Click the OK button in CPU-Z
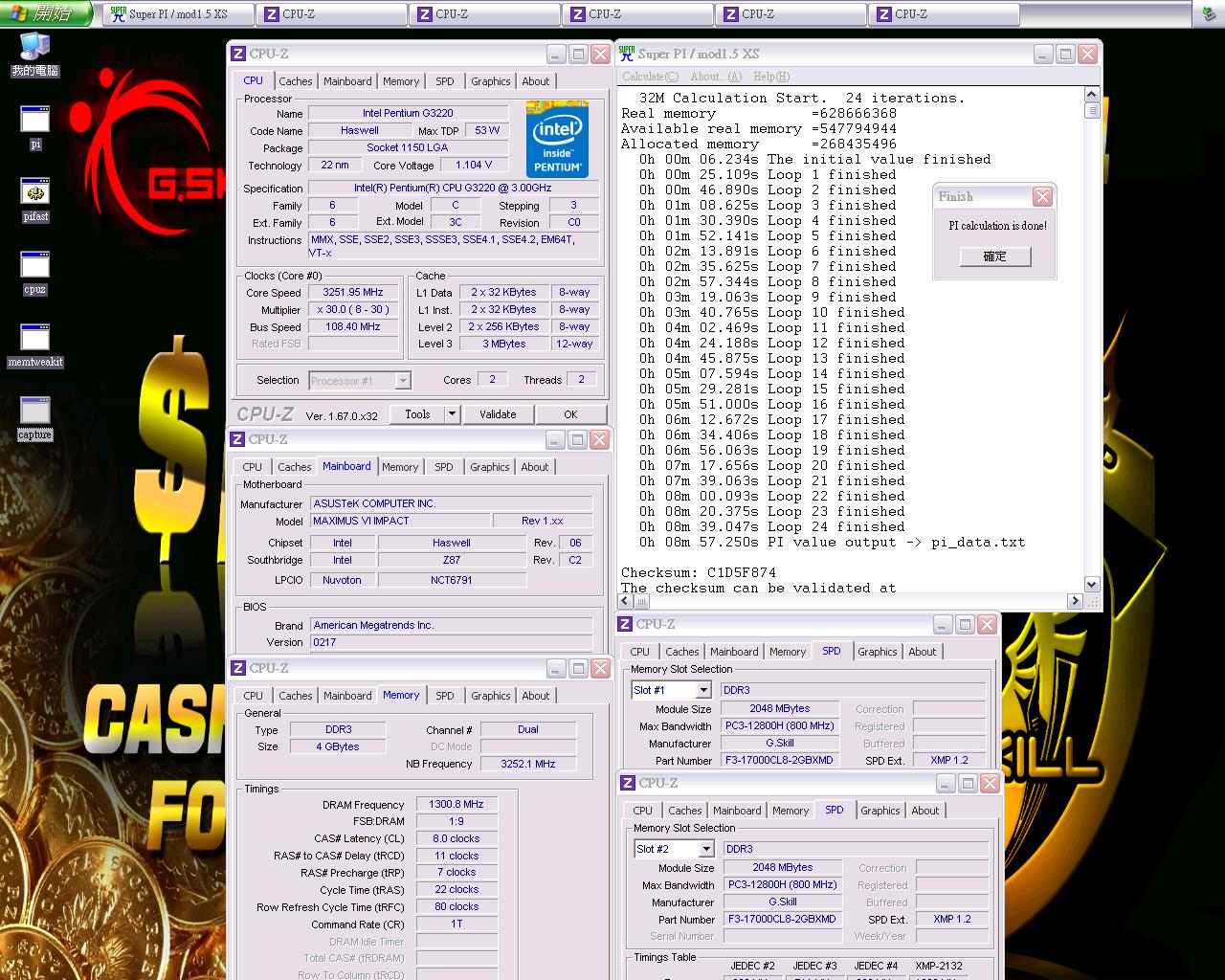Image resolution: width=1225 pixels, height=980 pixels. point(570,414)
